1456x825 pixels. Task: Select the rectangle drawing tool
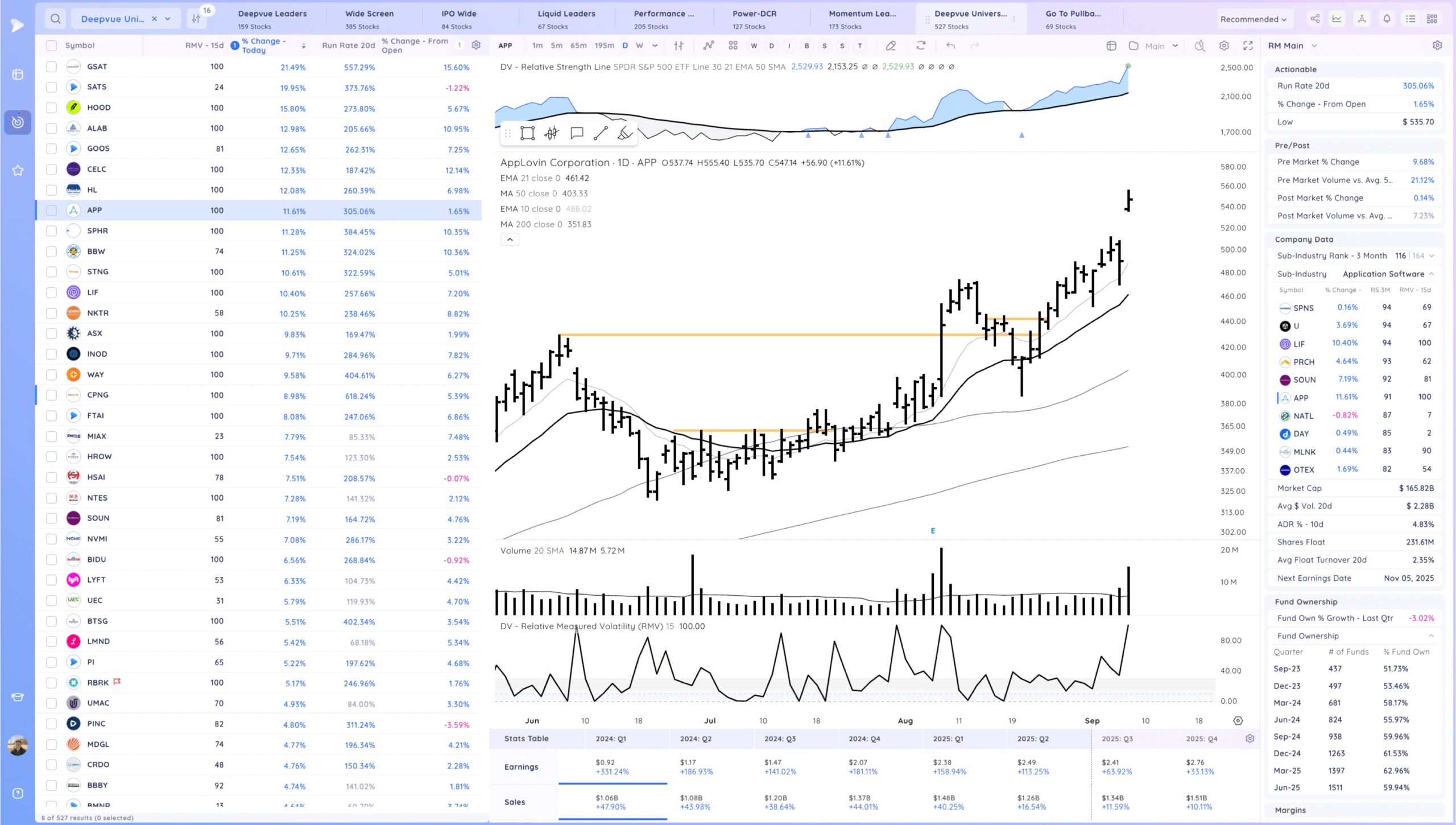pos(527,133)
